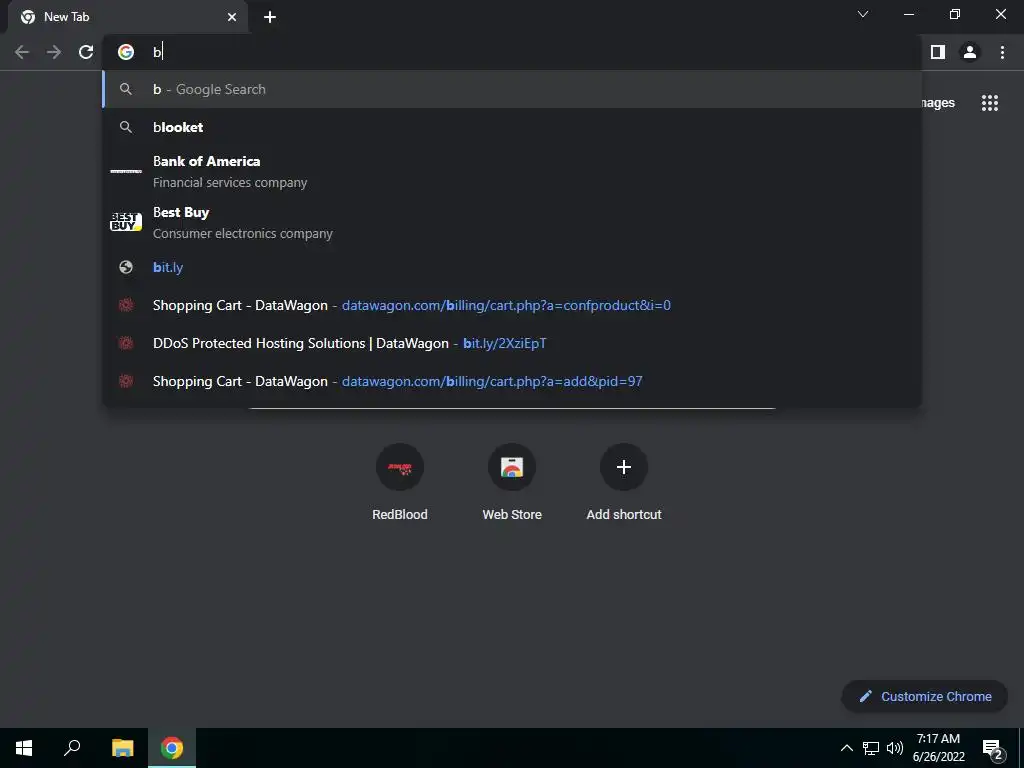Click magnifier icon beside blooket
The height and width of the screenshot is (768, 1024).
pos(125,127)
